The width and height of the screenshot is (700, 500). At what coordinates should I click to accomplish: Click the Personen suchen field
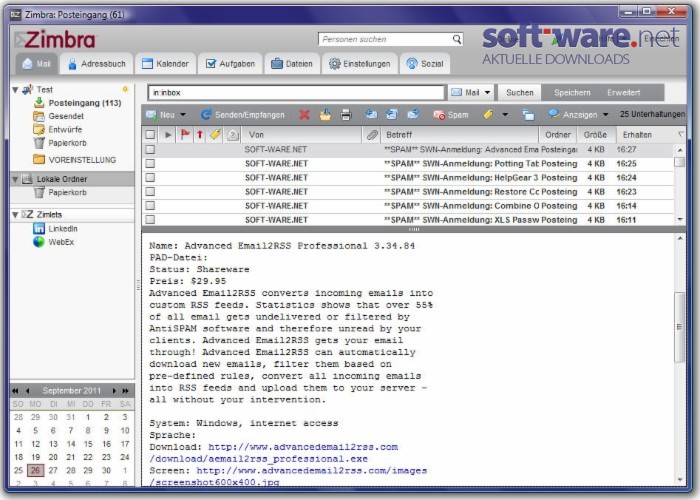click(x=385, y=39)
